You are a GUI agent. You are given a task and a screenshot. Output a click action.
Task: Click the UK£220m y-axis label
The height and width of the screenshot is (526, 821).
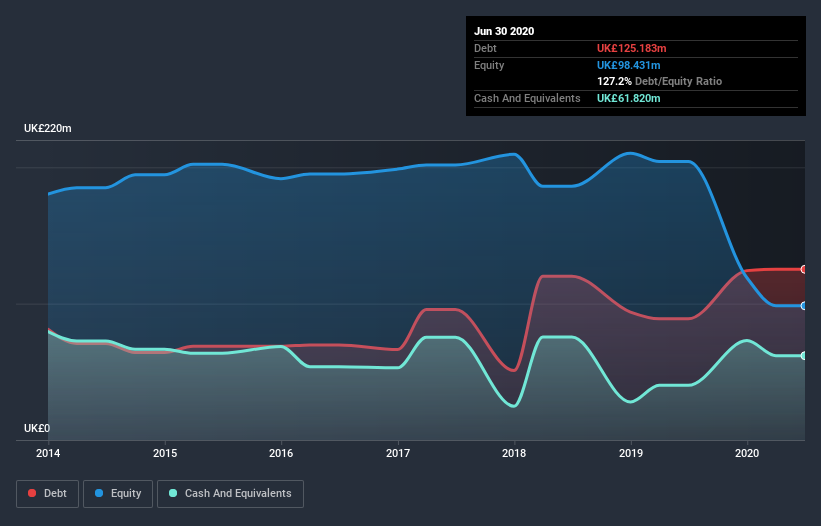48,128
